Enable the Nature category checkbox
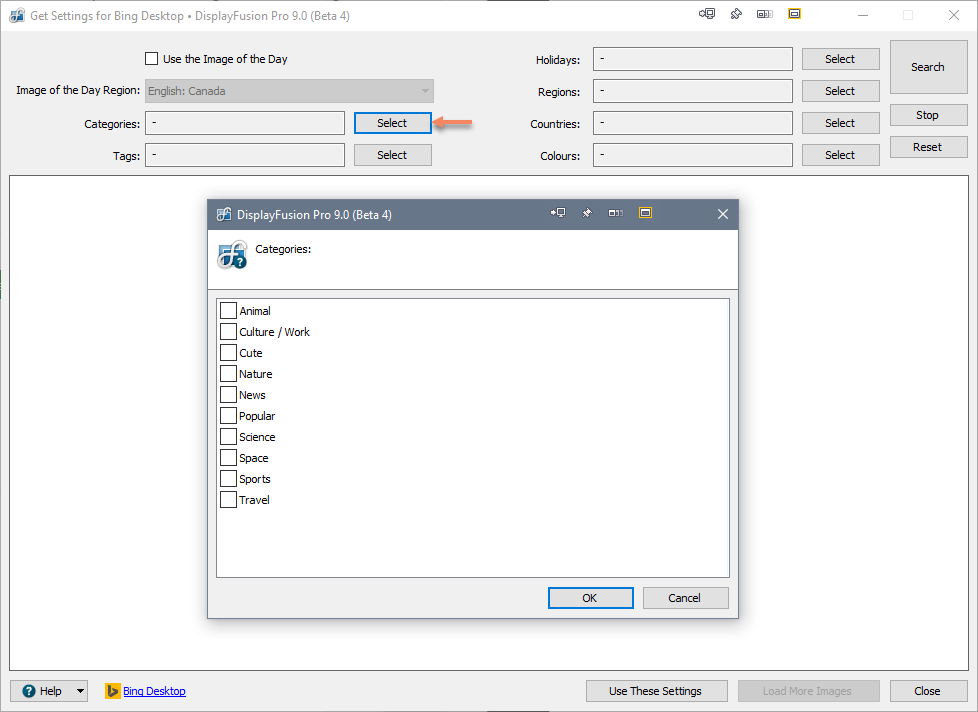This screenshot has width=978, height=712. [228, 374]
